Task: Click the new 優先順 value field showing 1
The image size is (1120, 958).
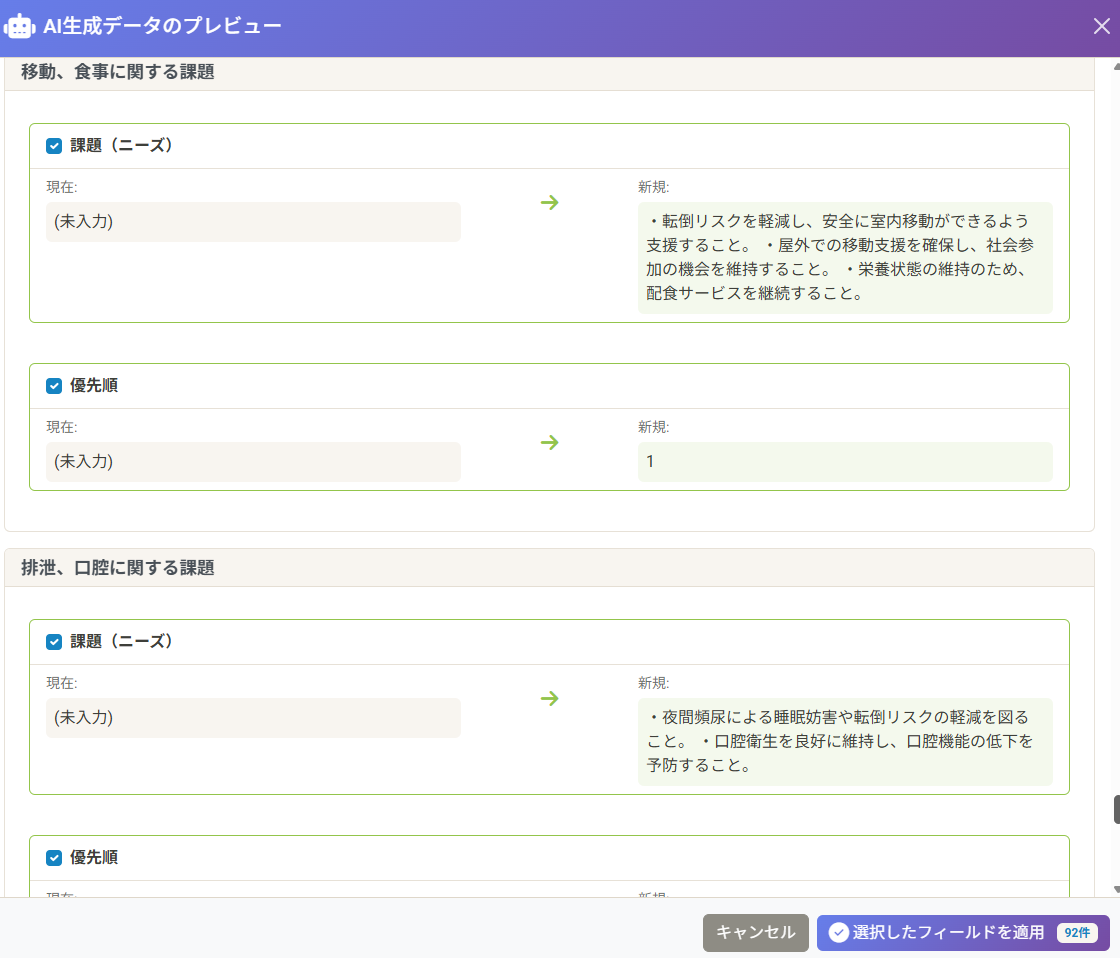Action: coord(844,462)
